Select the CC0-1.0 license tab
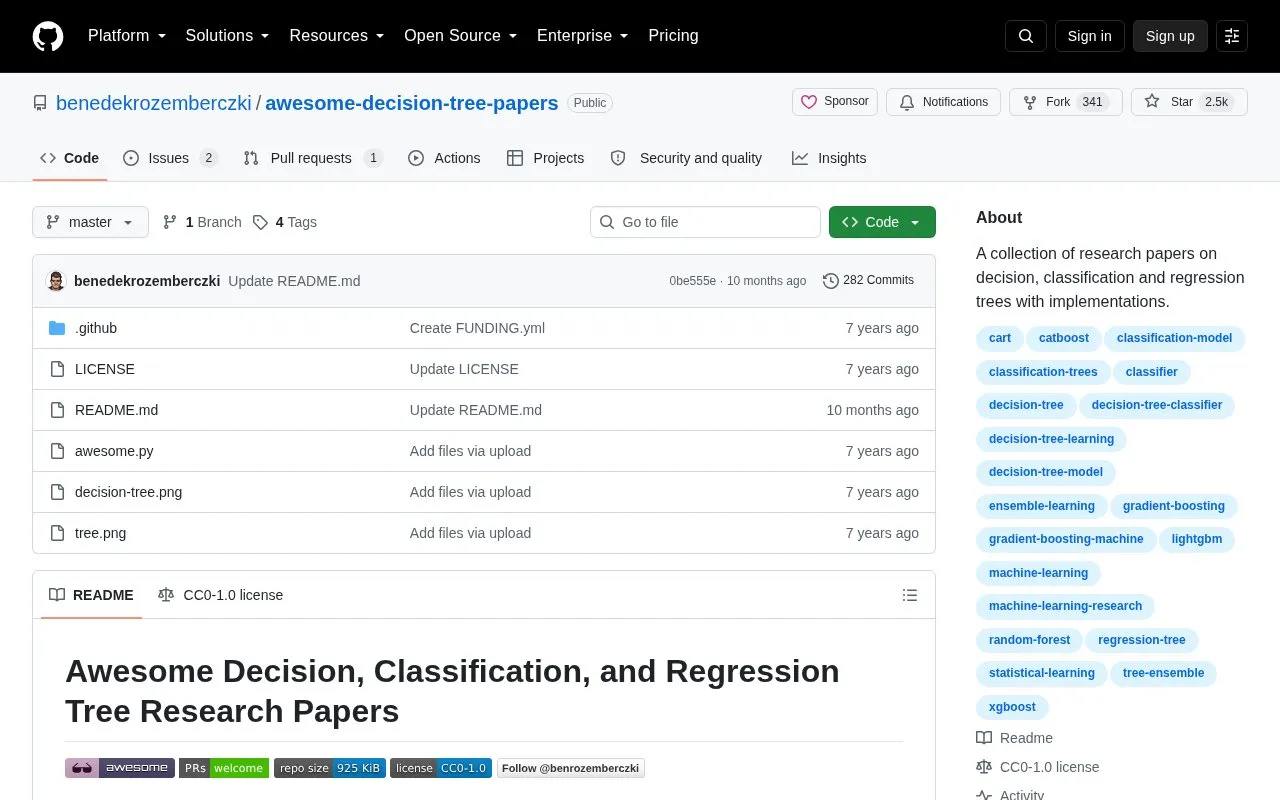Image resolution: width=1280 pixels, height=800 pixels. pos(220,595)
